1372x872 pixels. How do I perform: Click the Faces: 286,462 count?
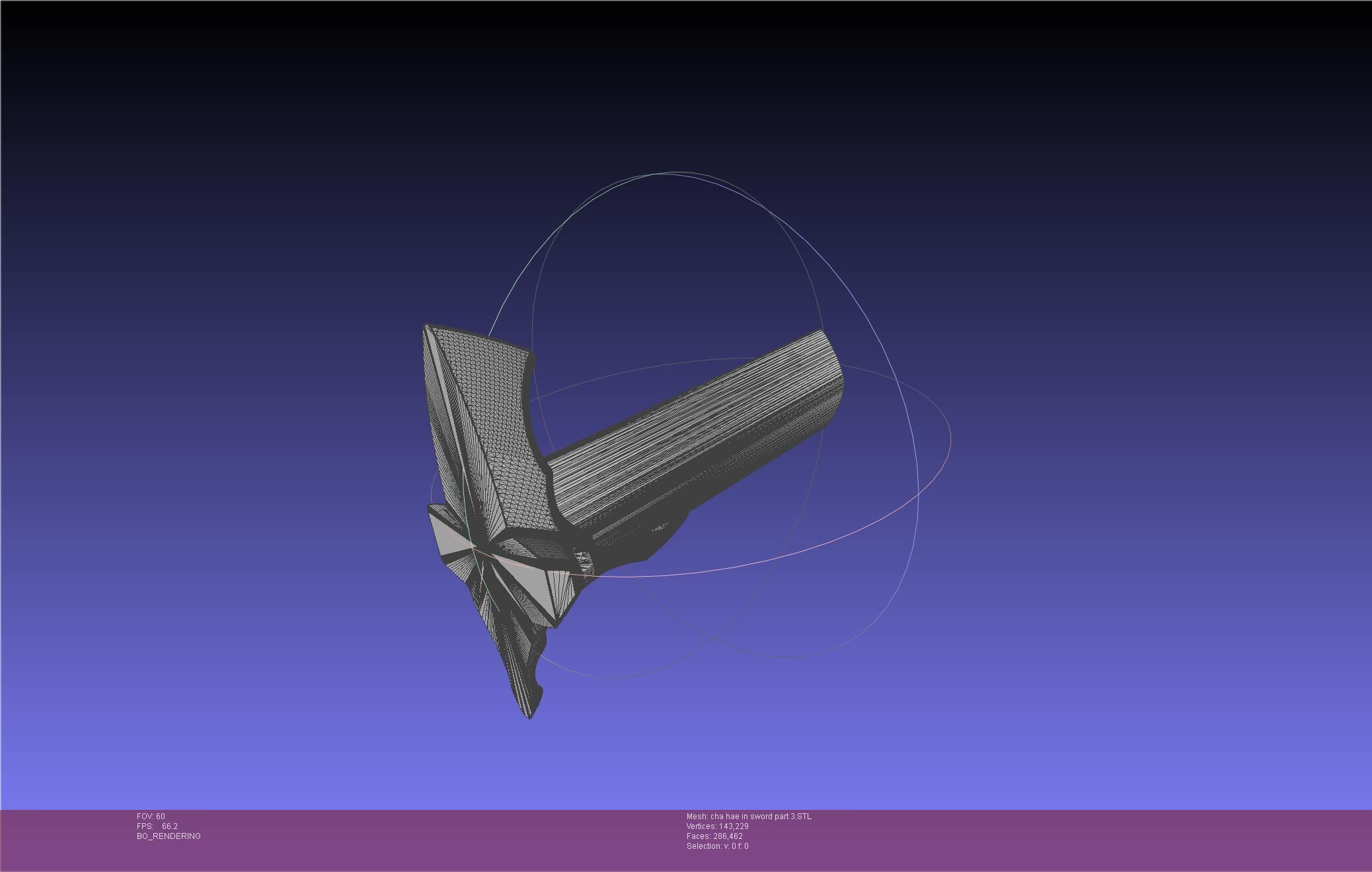pos(714,836)
